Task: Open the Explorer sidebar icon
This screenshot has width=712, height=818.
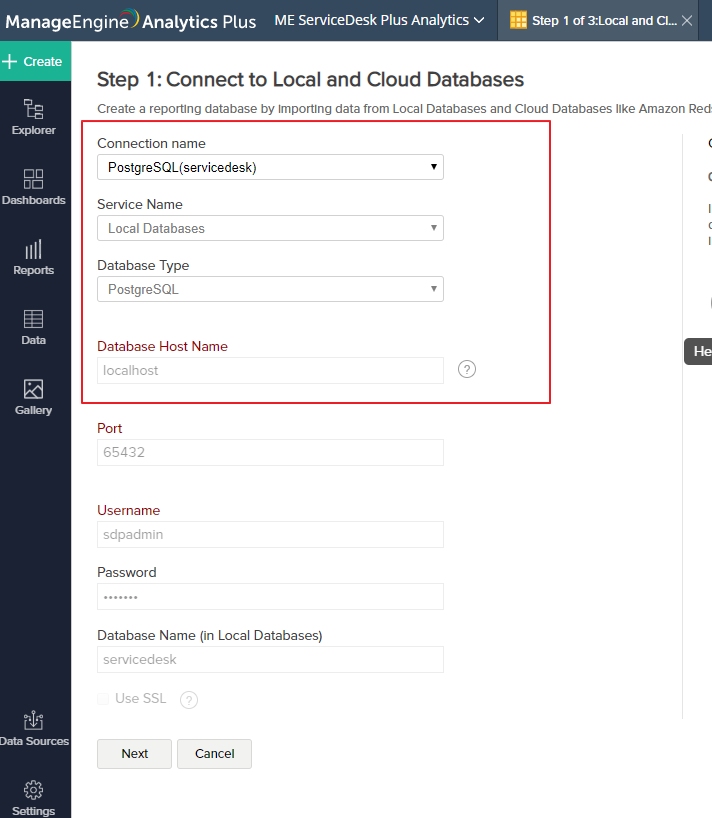Action: pyautogui.click(x=34, y=117)
